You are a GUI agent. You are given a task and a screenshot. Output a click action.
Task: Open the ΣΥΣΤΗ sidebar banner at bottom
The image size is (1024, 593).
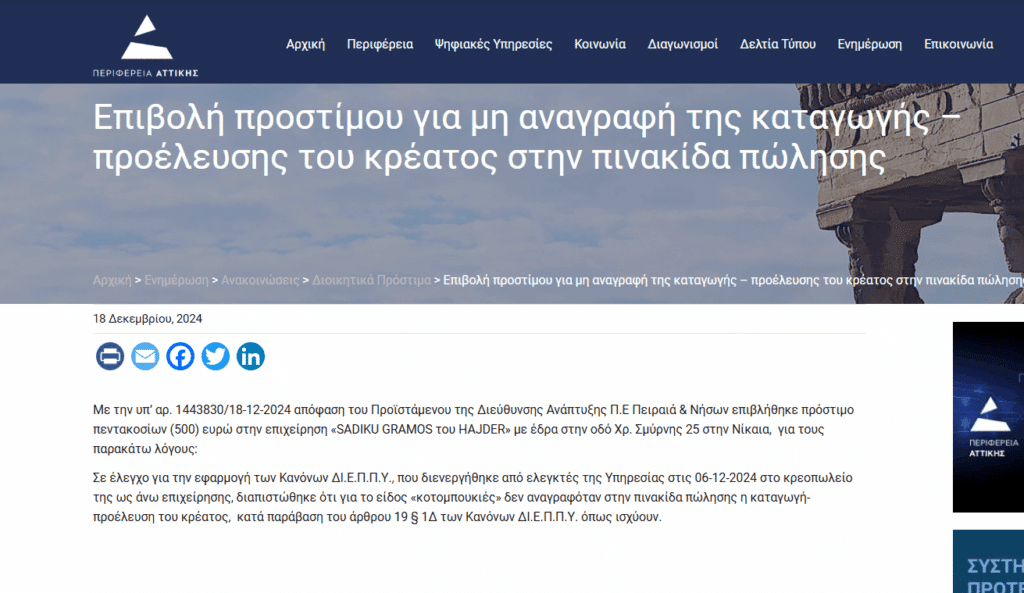[x=988, y=562]
